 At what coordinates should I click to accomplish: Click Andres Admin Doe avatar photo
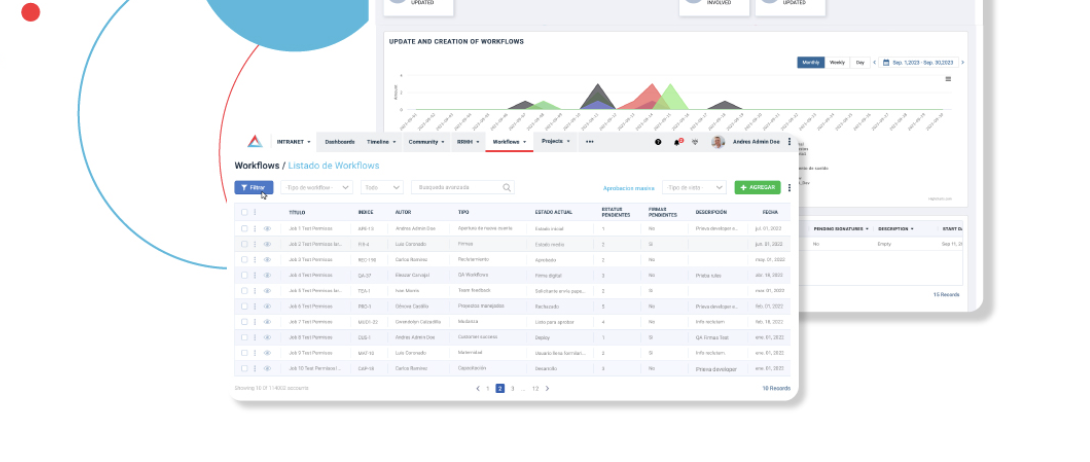point(718,142)
